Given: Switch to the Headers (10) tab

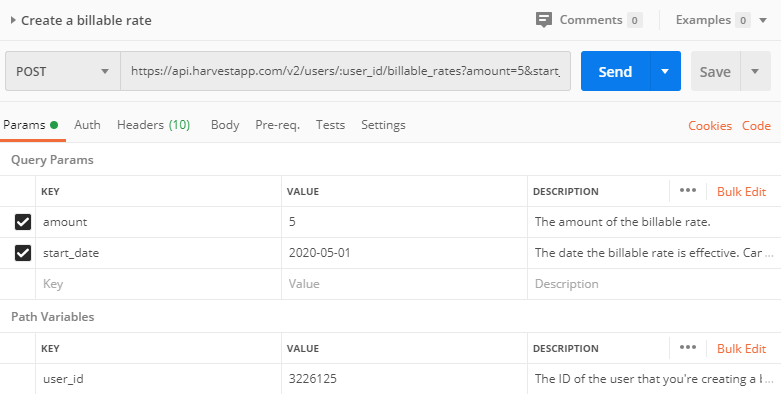Looking at the screenshot, I should tap(154, 125).
